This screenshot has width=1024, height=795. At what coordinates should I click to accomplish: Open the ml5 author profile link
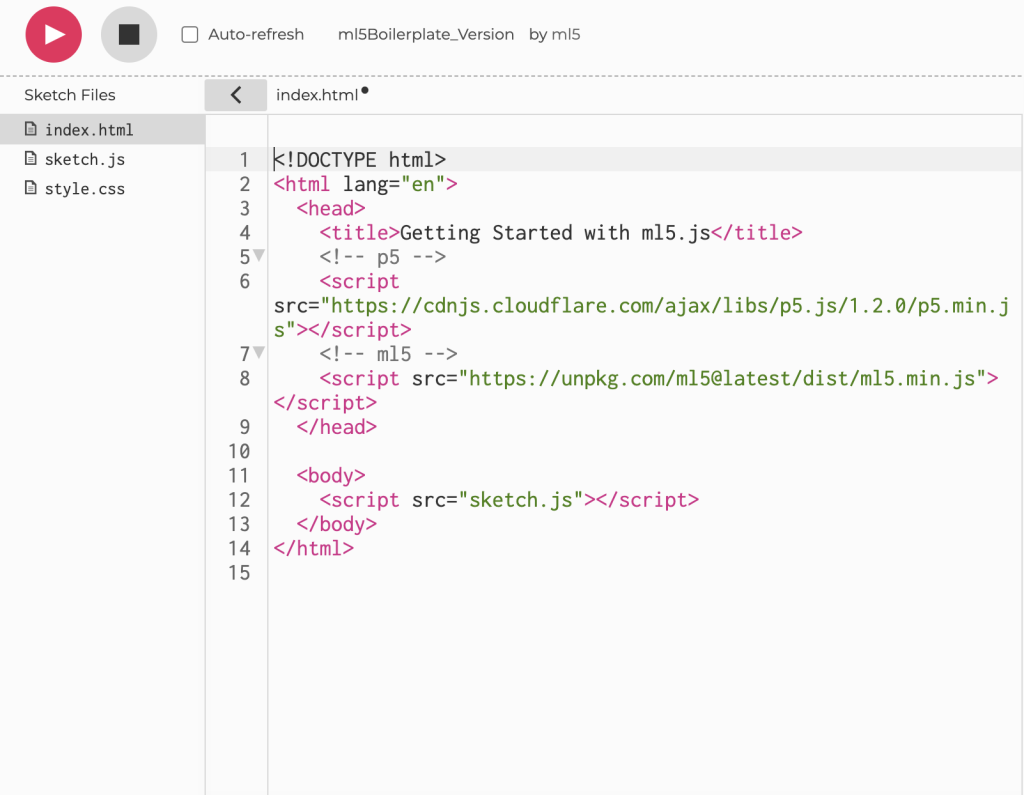[566, 35]
